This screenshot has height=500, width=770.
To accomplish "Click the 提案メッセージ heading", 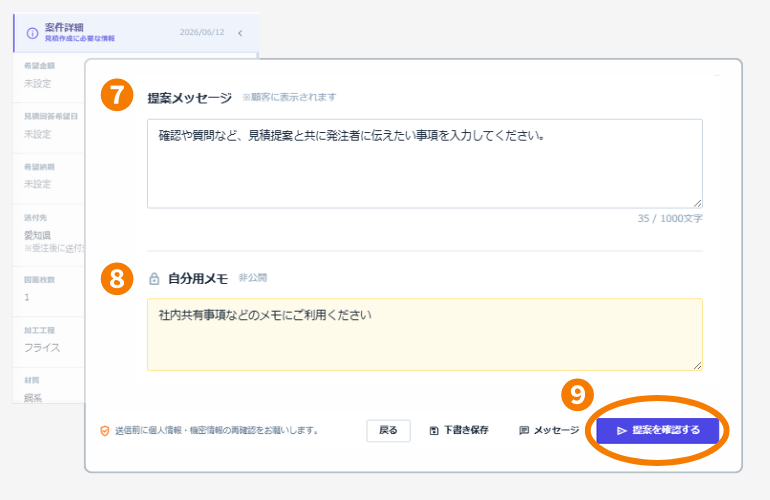I will click(190, 98).
